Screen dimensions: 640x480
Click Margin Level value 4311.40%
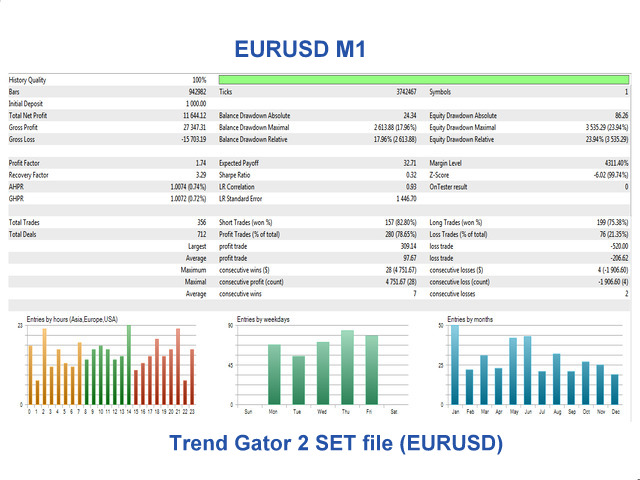point(616,163)
